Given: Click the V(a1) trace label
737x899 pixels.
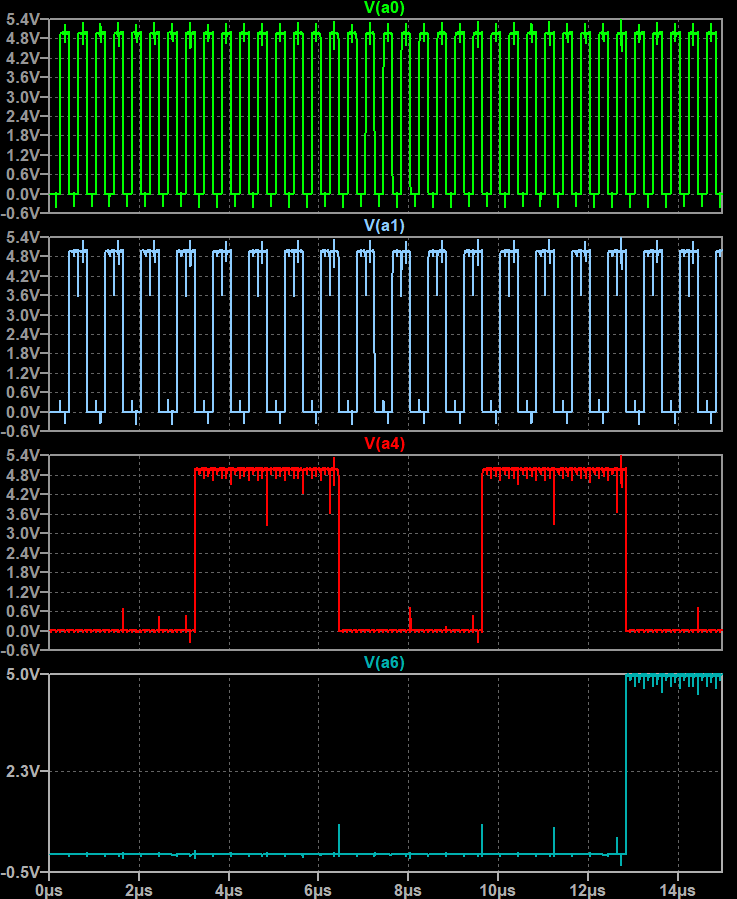Looking at the screenshot, I should click(x=384, y=225).
